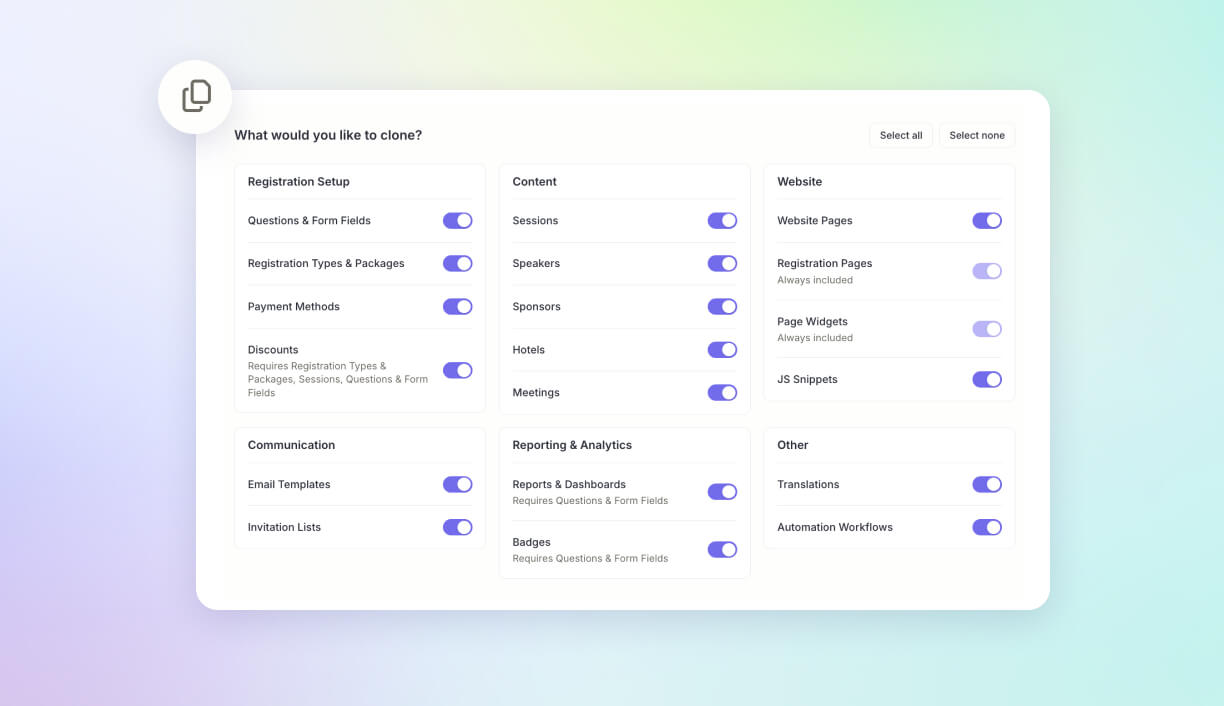Click the Registration Pages label

[825, 264]
